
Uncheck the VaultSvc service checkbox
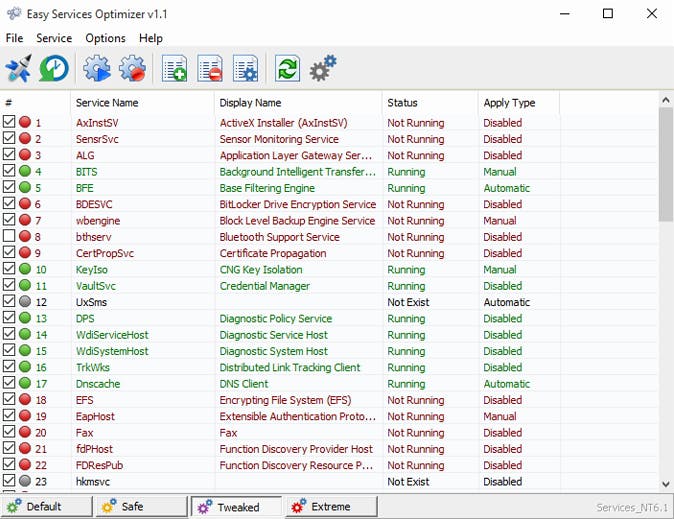pyautogui.click(x=9, y=285)
